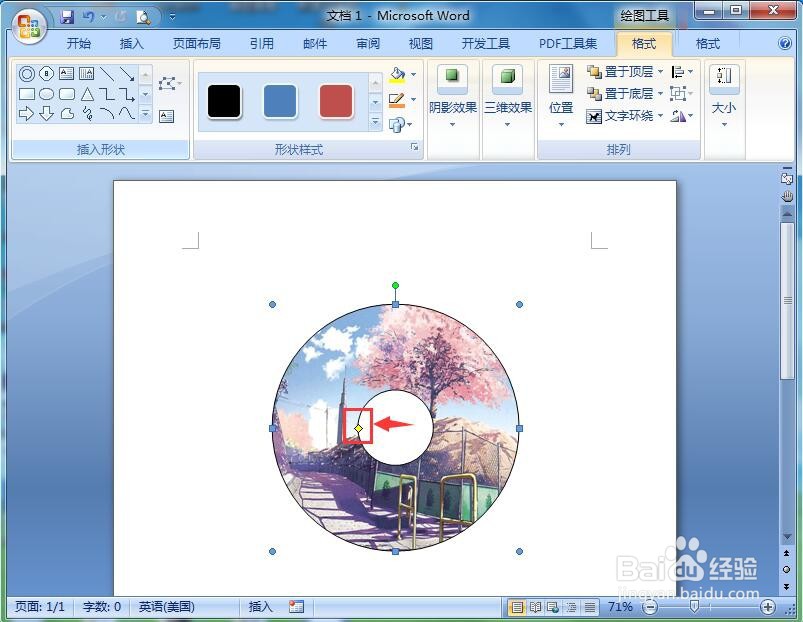803x622 pixels.
Task: Open the 插入 Insert ribbon tab
Action: coord(132,44)
